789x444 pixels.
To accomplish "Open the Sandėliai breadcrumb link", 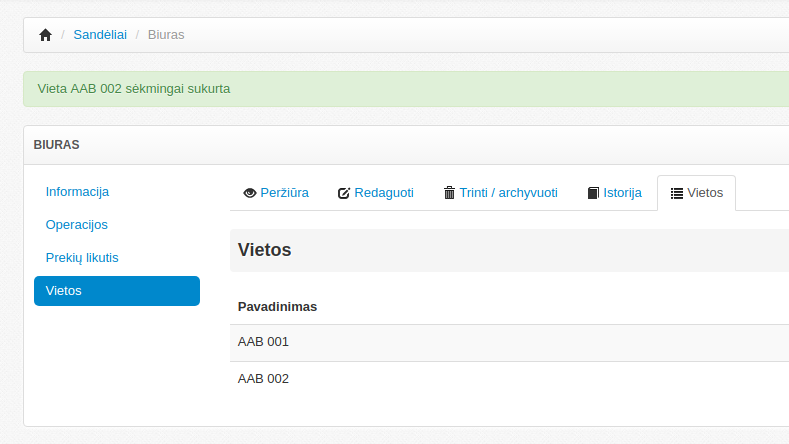I will [x=99, y=35].
